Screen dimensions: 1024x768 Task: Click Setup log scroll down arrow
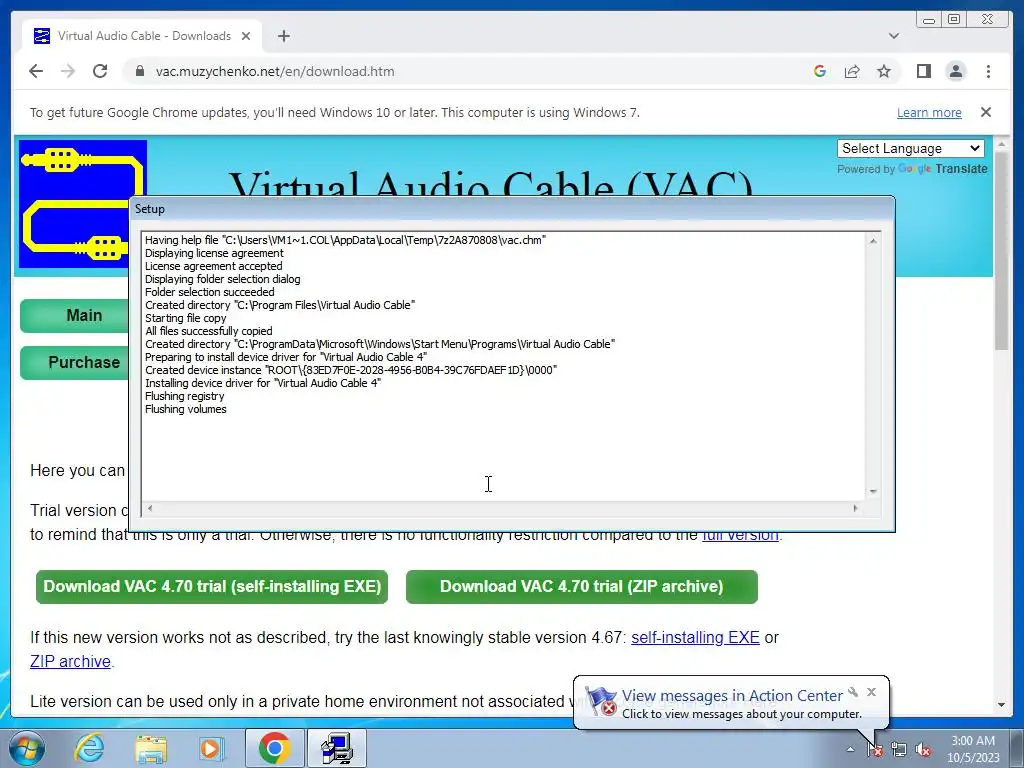[x=873, y=492]
